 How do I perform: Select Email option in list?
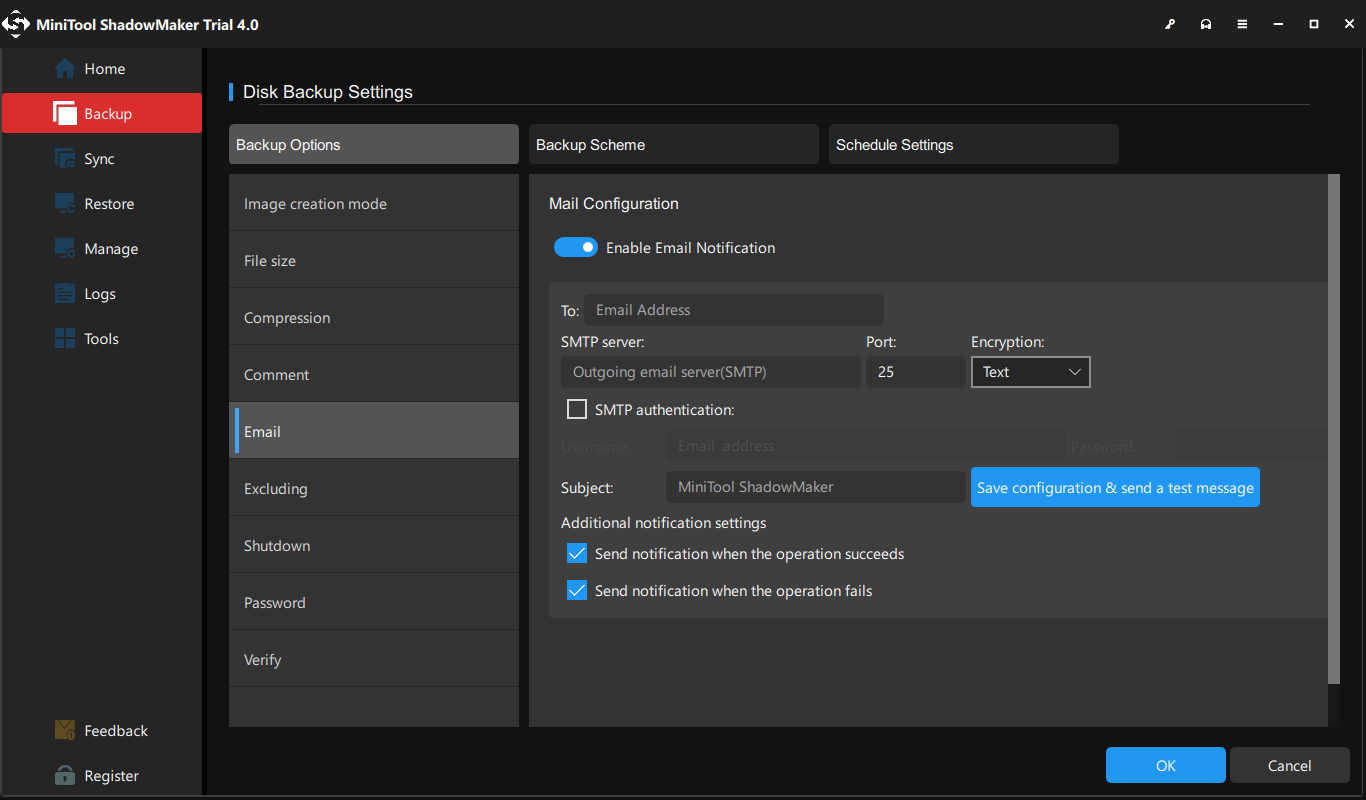point(374,431)
